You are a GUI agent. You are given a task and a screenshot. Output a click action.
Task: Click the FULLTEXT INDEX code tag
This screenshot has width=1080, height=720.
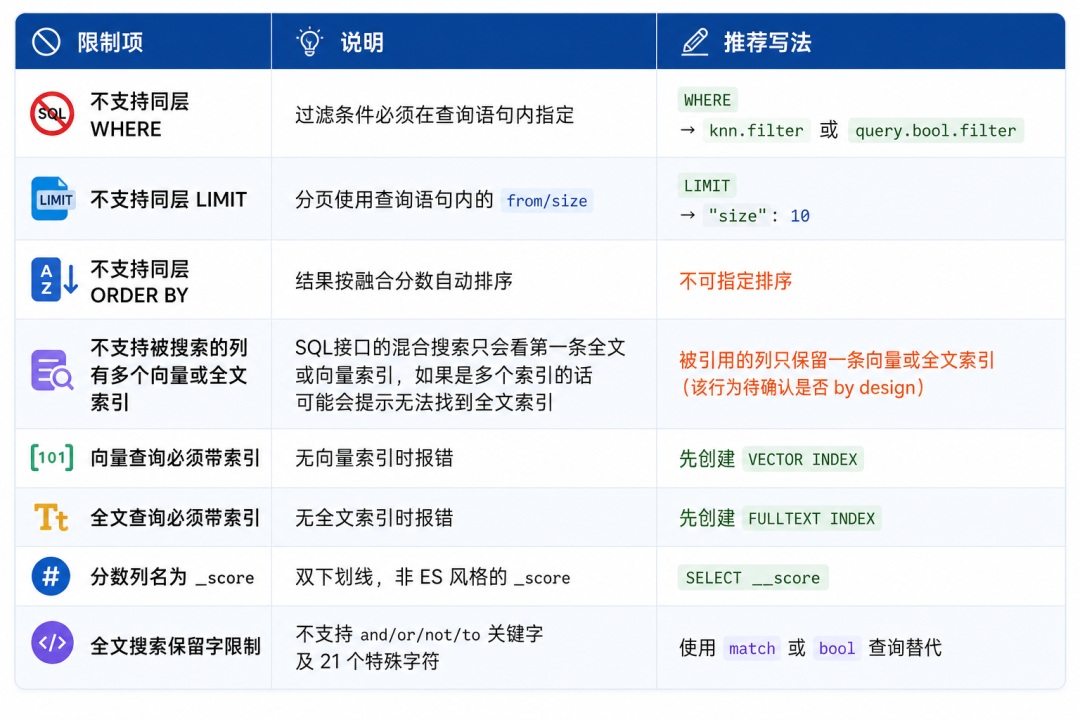(811, 519)
